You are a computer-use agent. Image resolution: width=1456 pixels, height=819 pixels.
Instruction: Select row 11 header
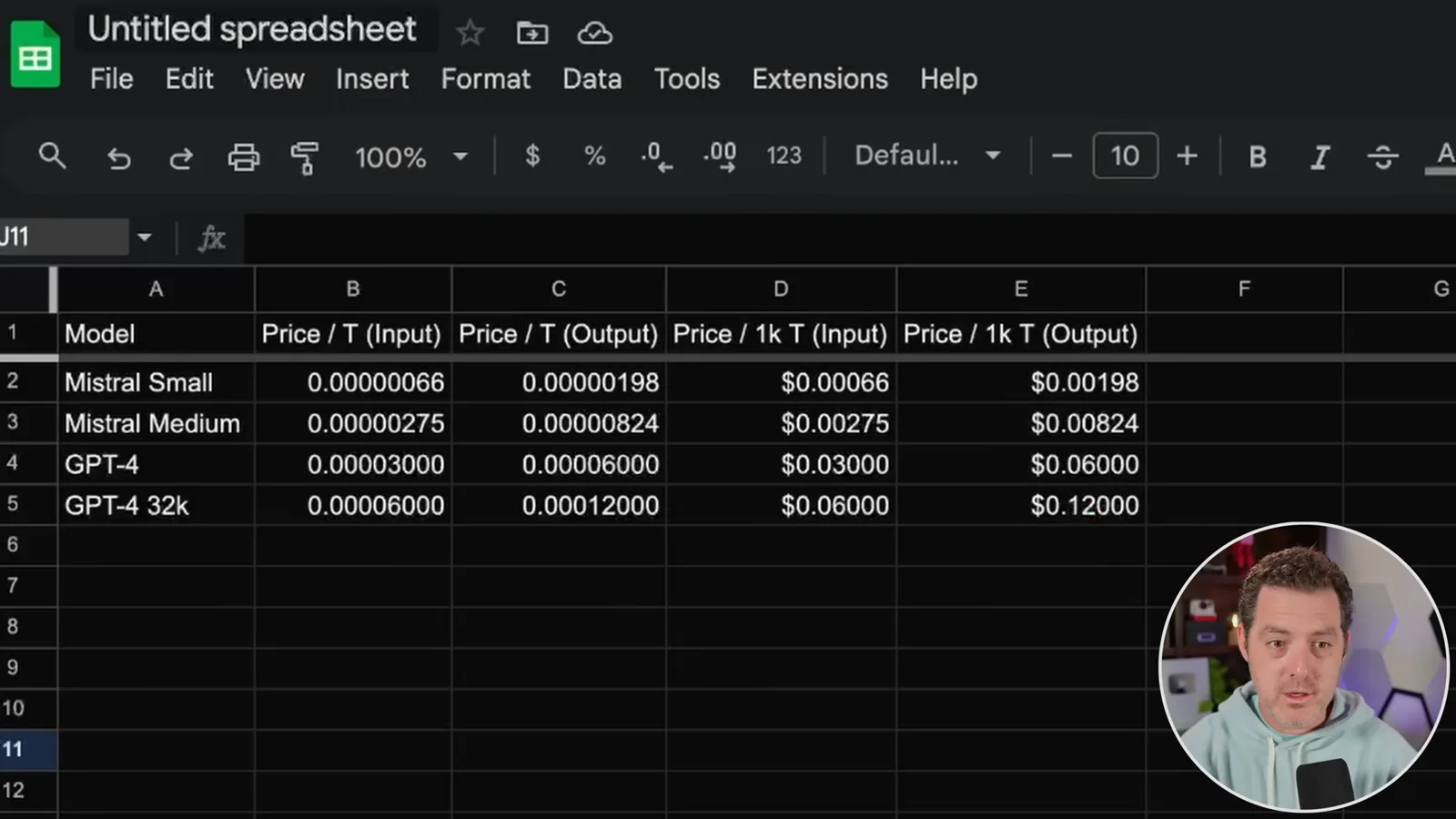click(x=28, y=750)
